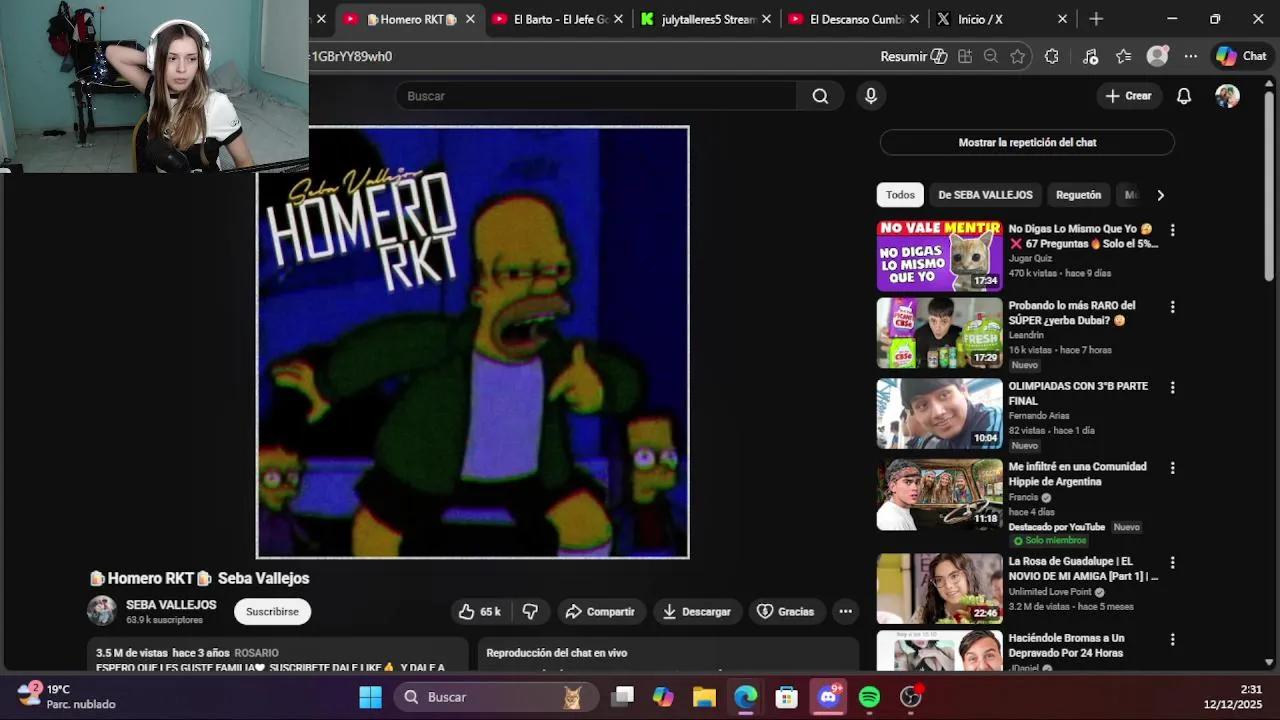This screenshot has width=1280, height=720.
Task: Open more options via the three-dots under the video
Action: point(845,611)
